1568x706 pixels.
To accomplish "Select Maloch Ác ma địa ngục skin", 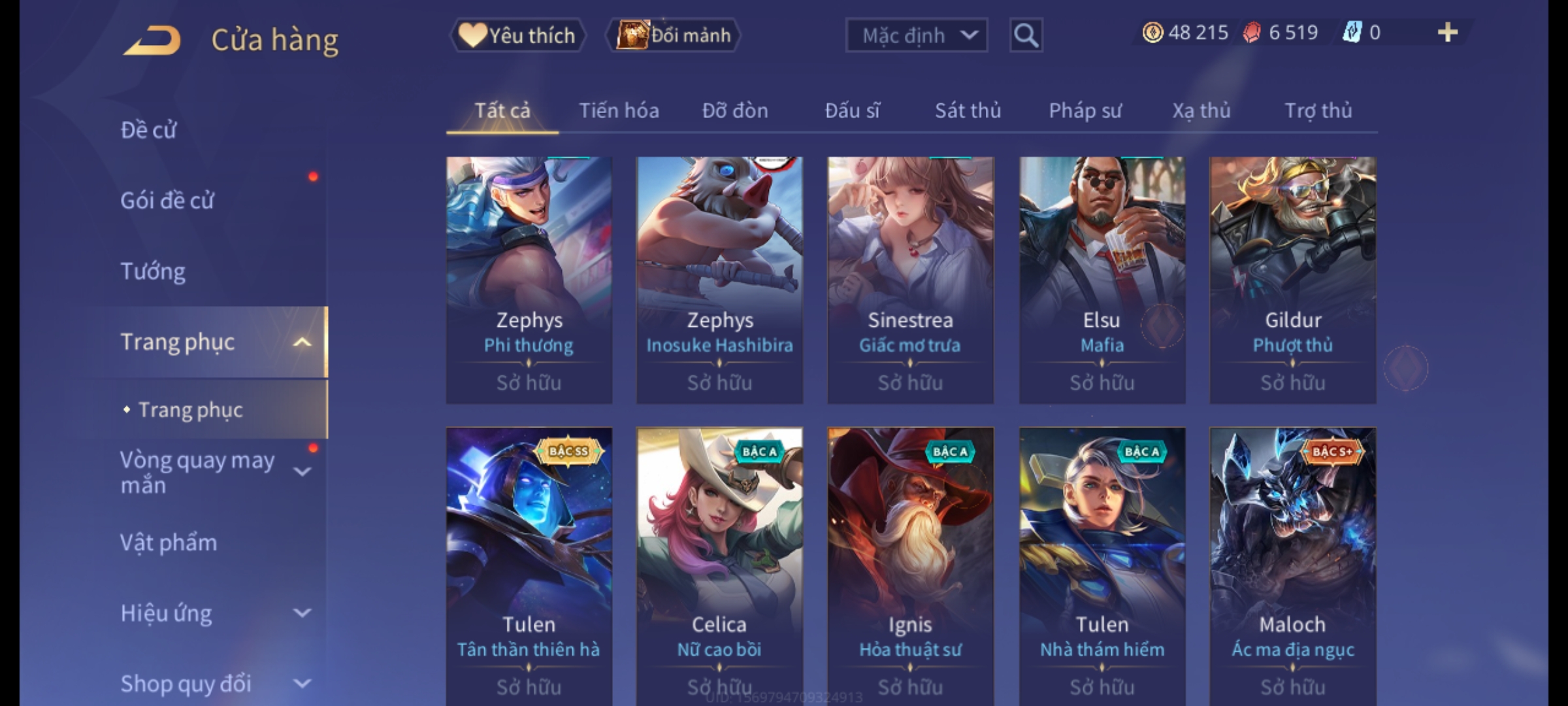I will [1292, 566].
